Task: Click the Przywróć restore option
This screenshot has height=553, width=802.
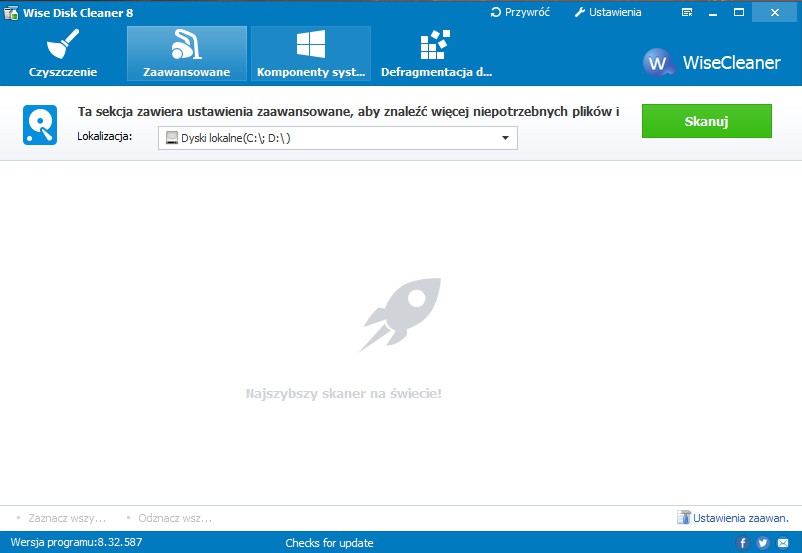Action: pos(520,12)
